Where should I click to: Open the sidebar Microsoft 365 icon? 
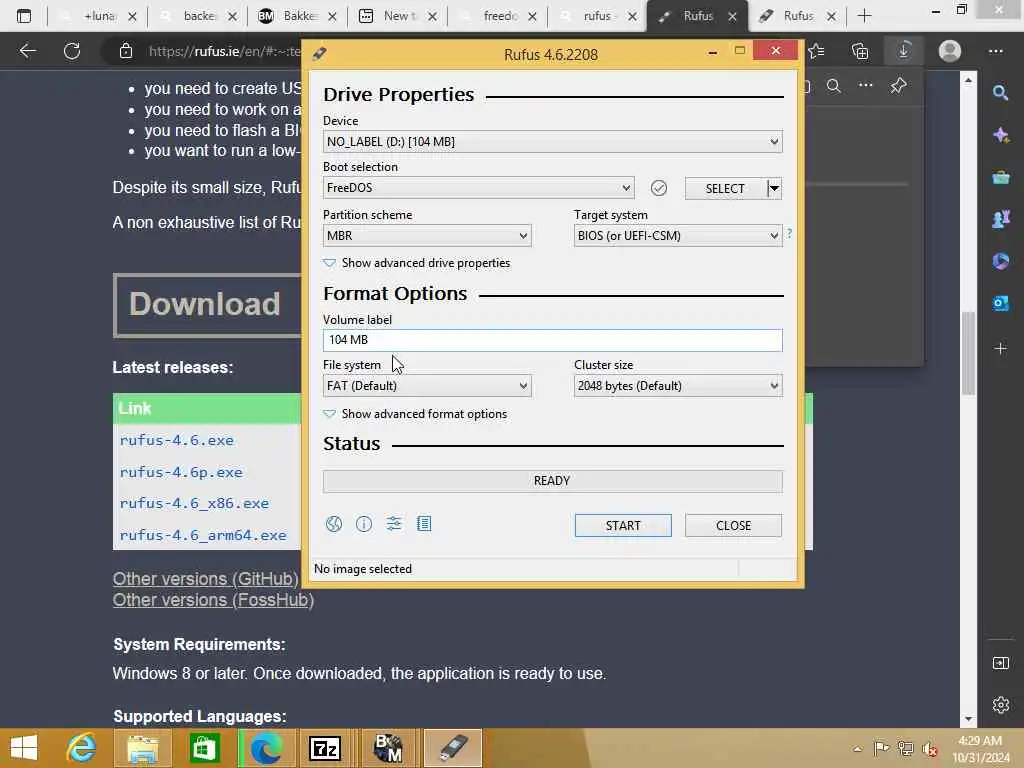[1000, 261]
